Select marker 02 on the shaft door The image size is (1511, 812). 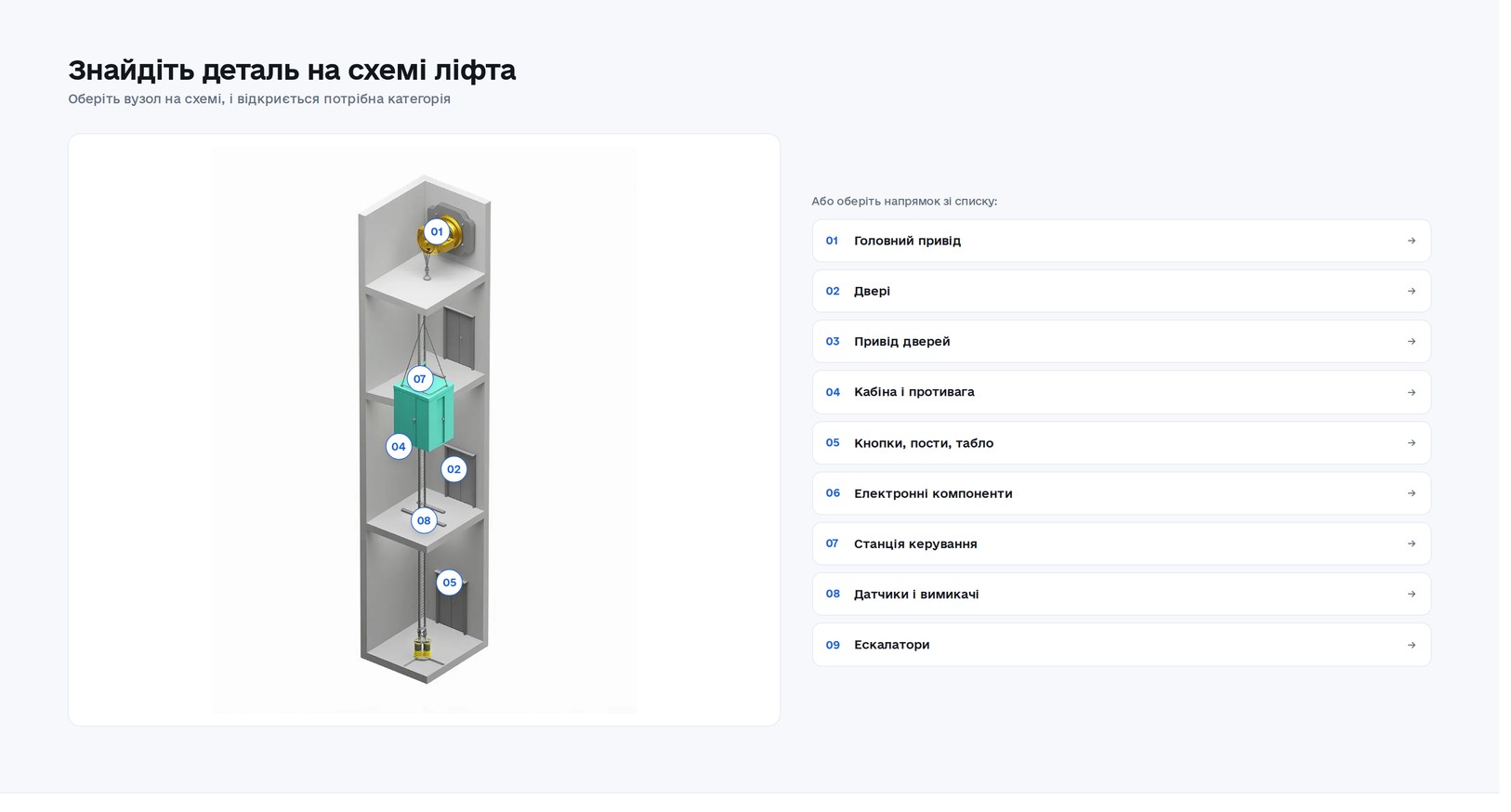pos(453,469)
